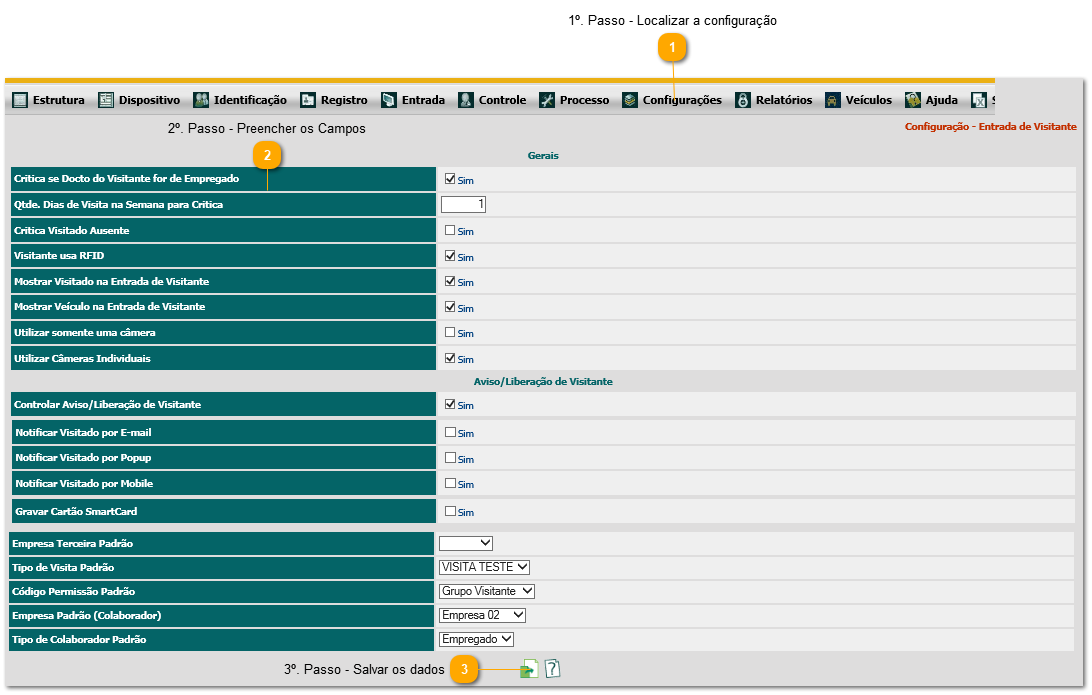Open Tipo de Visita Padrão dropdown
1092x695 pixels.
[484, 567]
